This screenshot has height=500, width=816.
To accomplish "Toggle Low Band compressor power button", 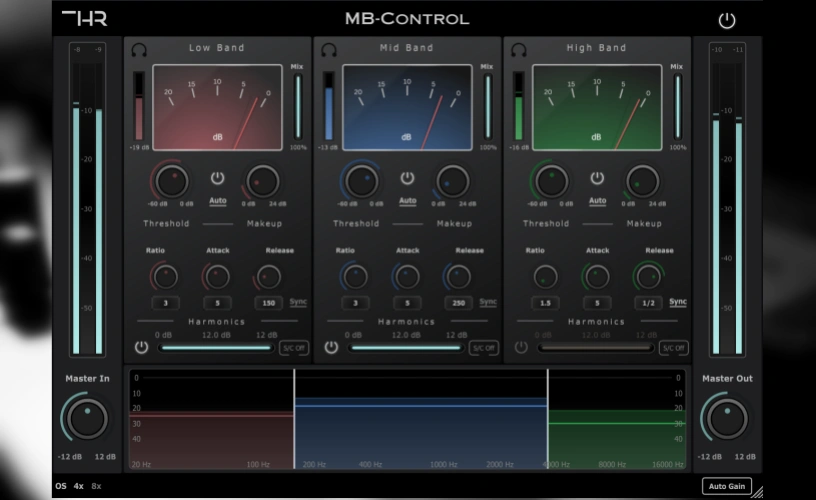I will pyautogui.click(x=218, y=178).
